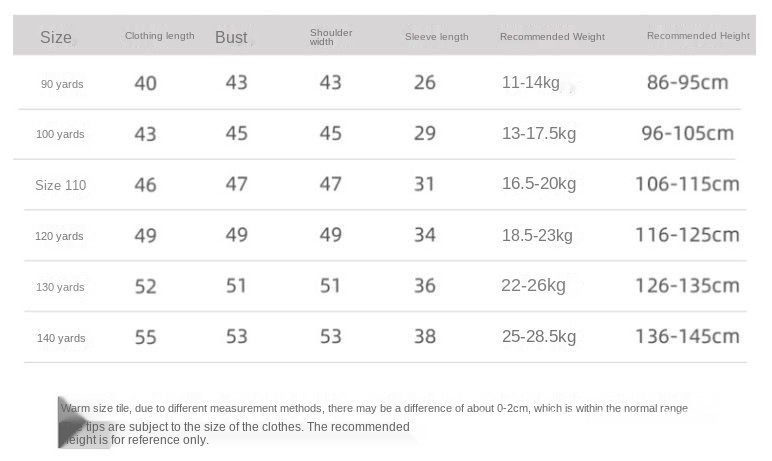Click the 140 yards row label
This screenshot has height=461, width=772.
click(x=62, y=338)
